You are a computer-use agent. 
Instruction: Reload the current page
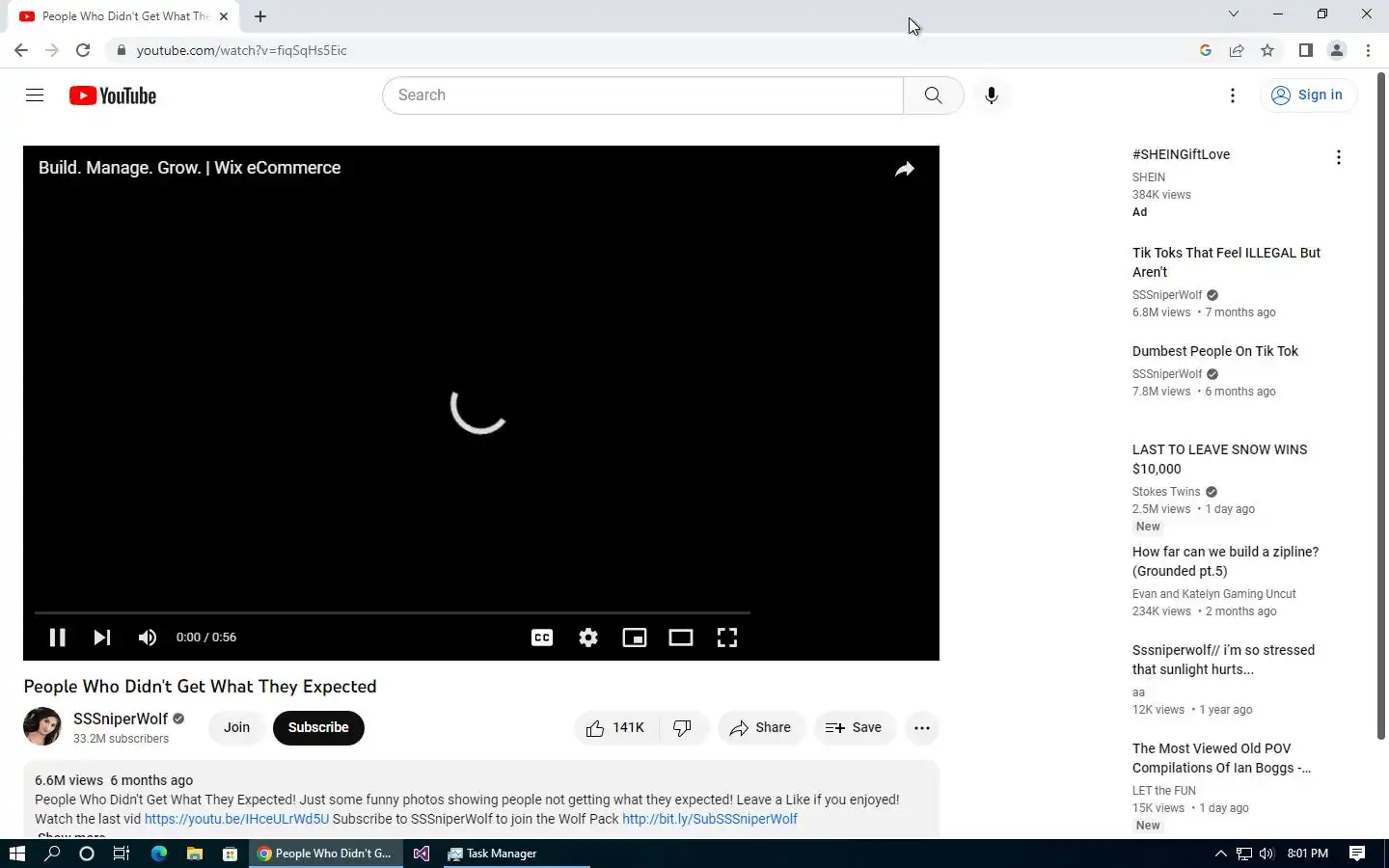point(83,50)
